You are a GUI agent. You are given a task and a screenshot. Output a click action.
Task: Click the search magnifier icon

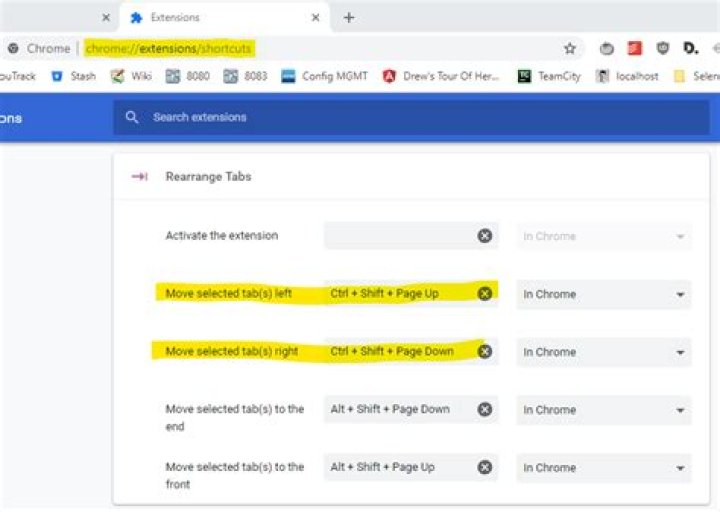[x=132, y=118]
